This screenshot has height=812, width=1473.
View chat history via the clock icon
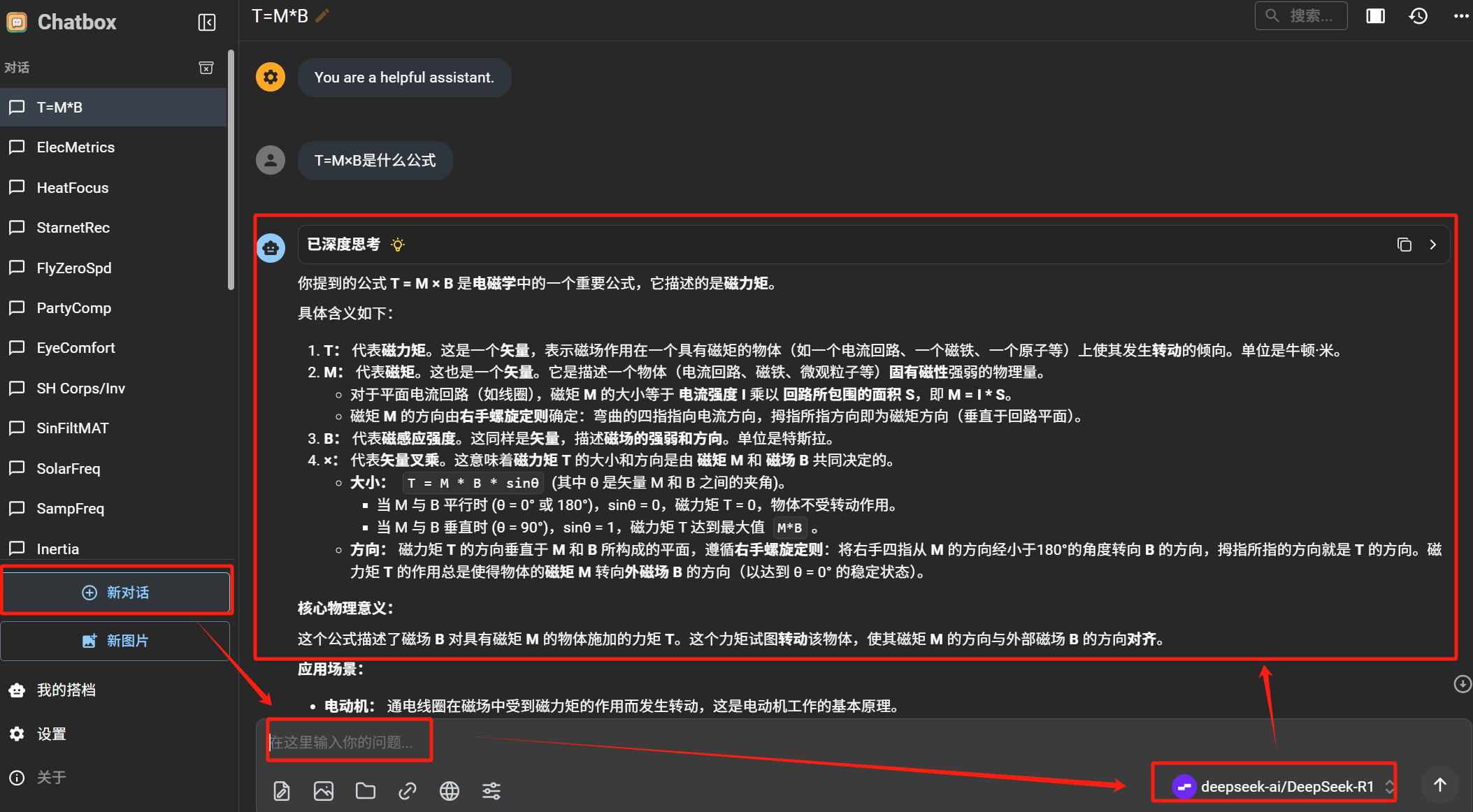pyautogui.click(x=1418, y=15)
